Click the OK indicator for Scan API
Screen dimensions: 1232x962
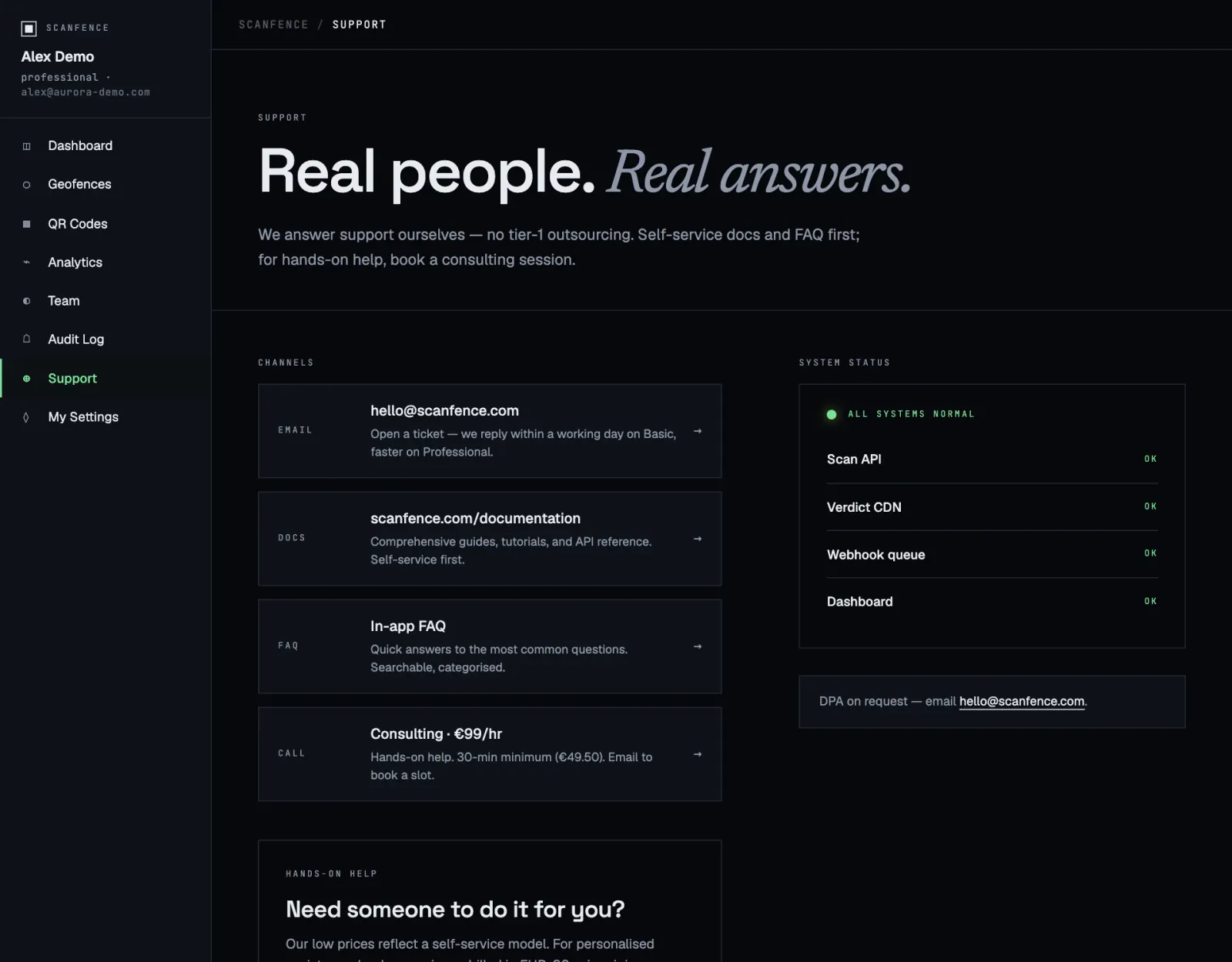pos(1150,459)
